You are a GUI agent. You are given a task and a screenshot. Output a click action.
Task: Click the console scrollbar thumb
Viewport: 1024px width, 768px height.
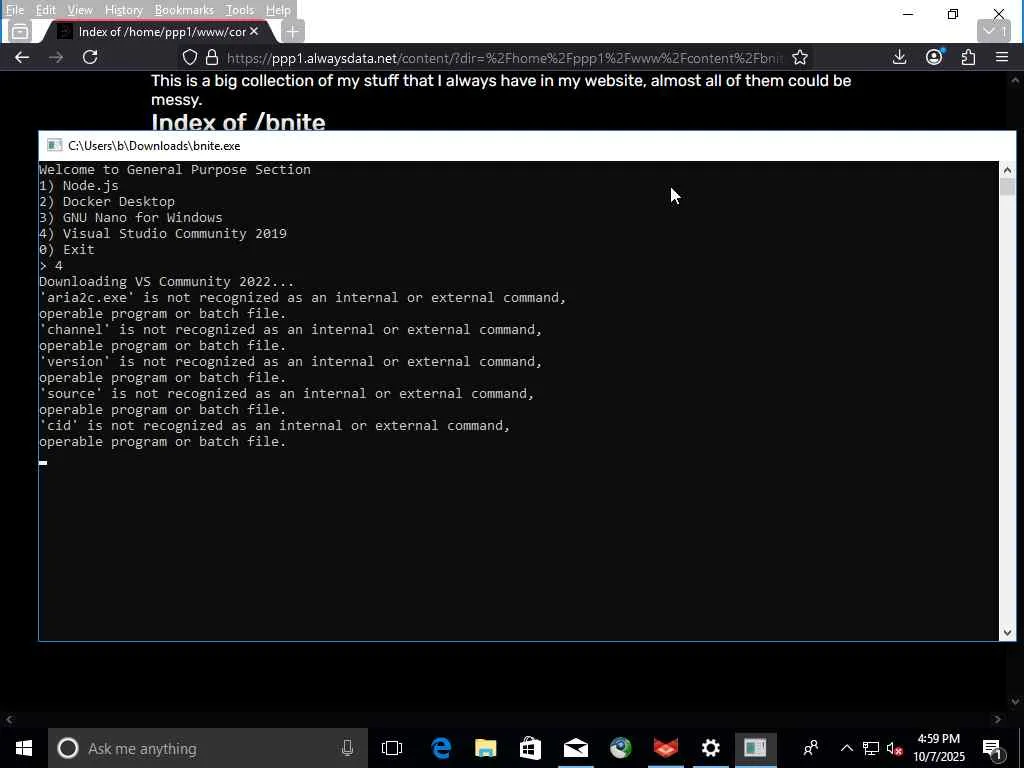tap(1007, 187)
